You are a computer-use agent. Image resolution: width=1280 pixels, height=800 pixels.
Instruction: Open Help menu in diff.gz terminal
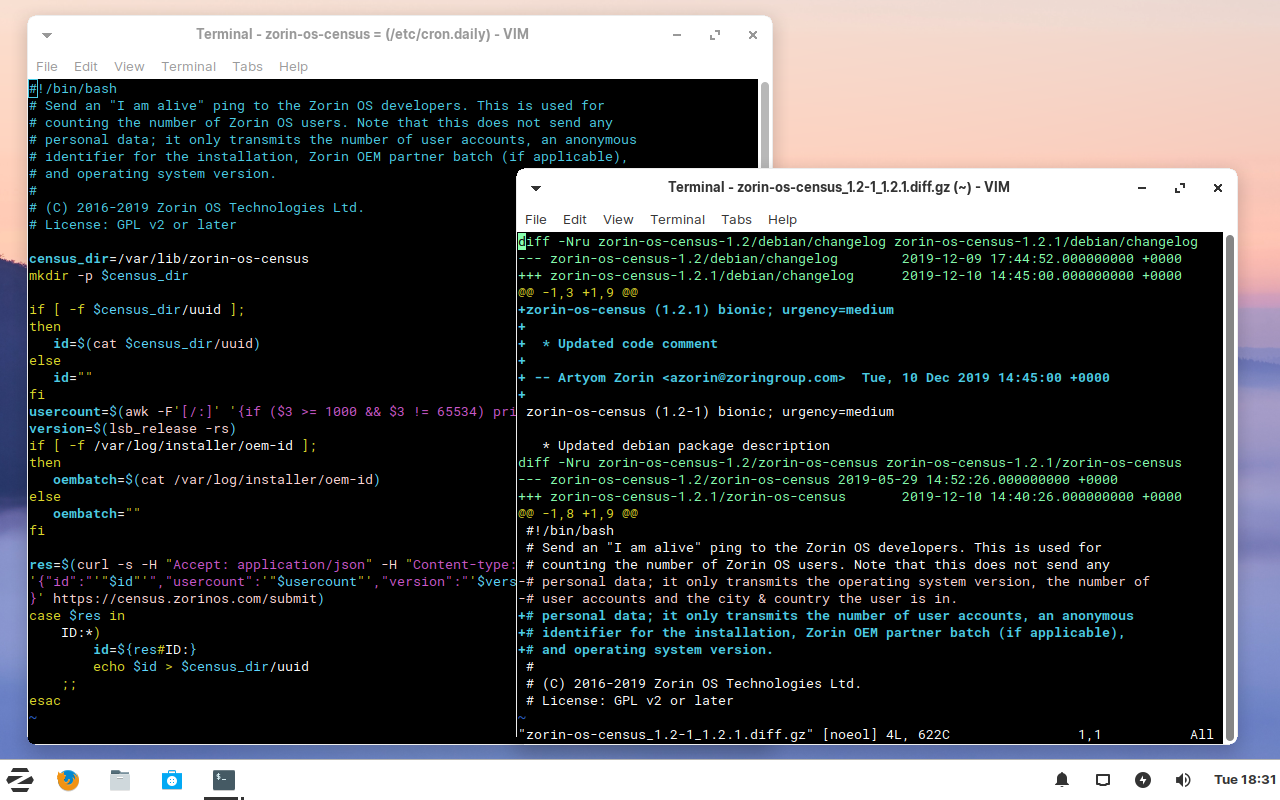click(x=782, y=219)
